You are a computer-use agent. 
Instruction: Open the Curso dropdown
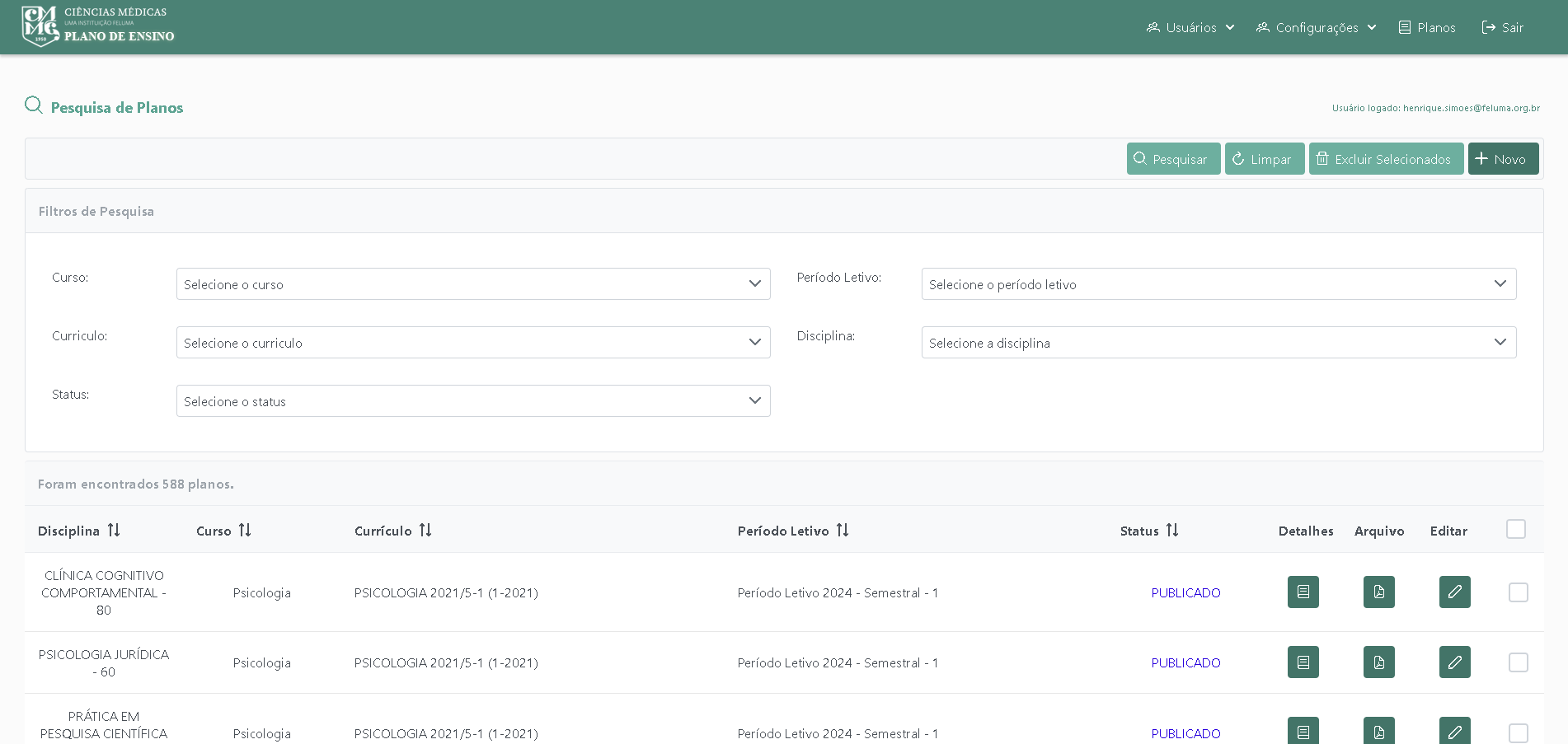[x=473, y=284]
